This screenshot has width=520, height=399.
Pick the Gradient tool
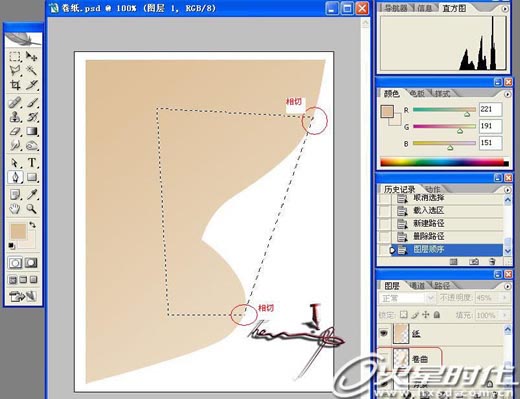click(32, 131)
